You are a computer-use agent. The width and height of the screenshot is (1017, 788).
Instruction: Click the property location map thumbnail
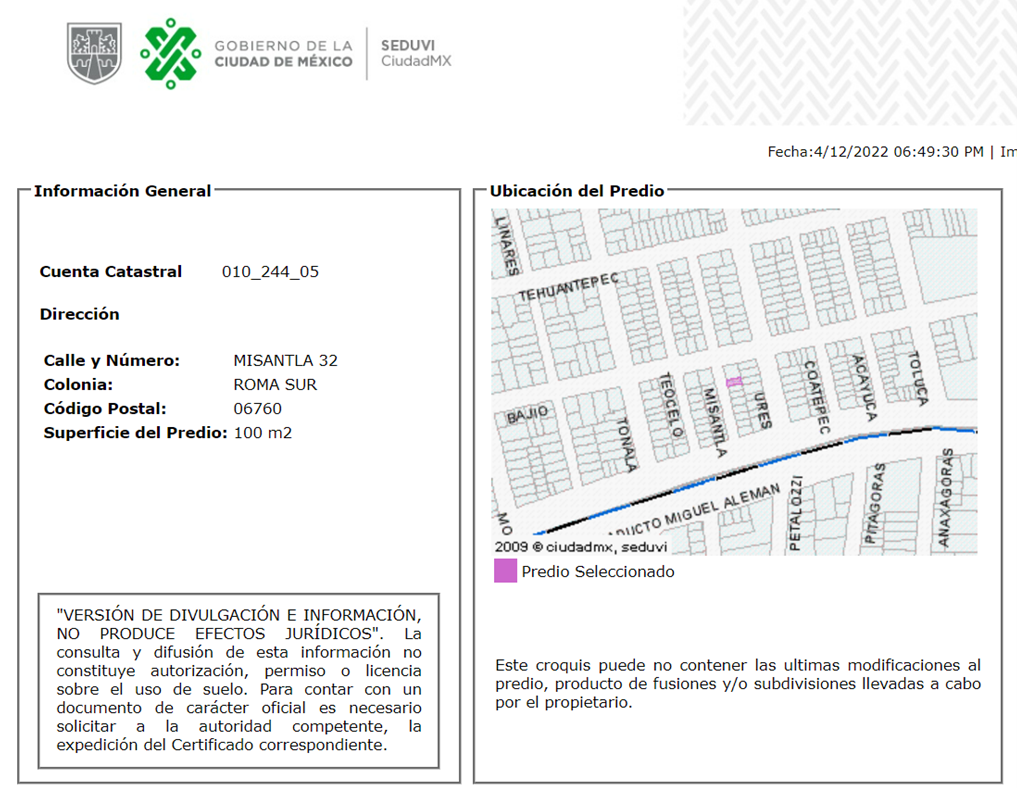[734, 381]
